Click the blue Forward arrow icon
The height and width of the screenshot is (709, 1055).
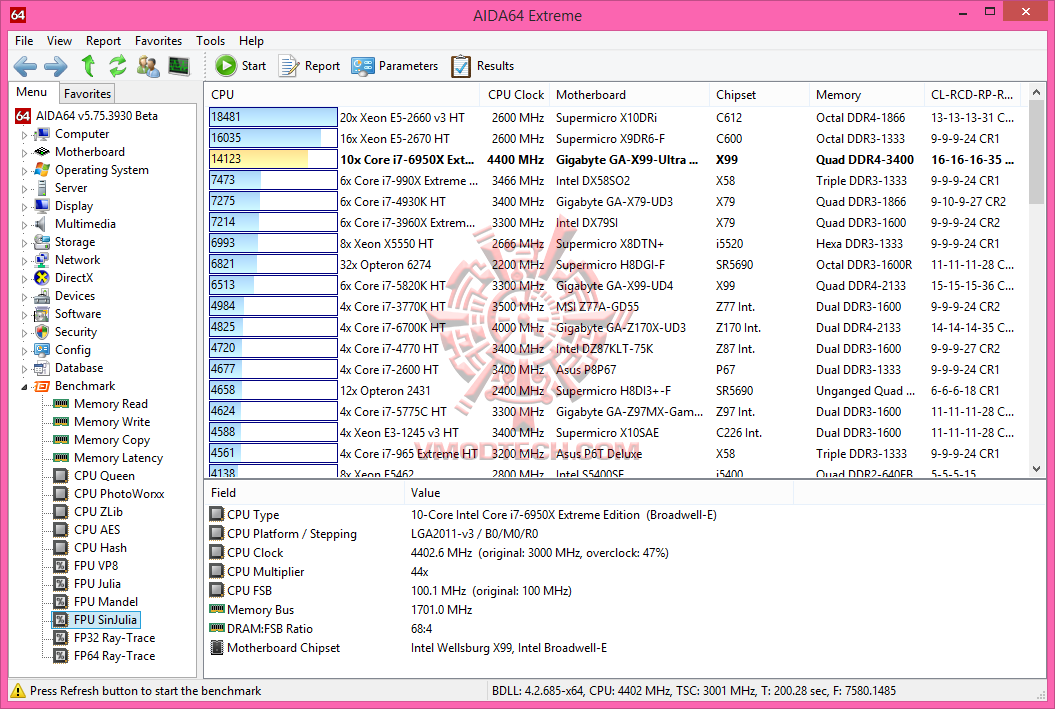56,66
